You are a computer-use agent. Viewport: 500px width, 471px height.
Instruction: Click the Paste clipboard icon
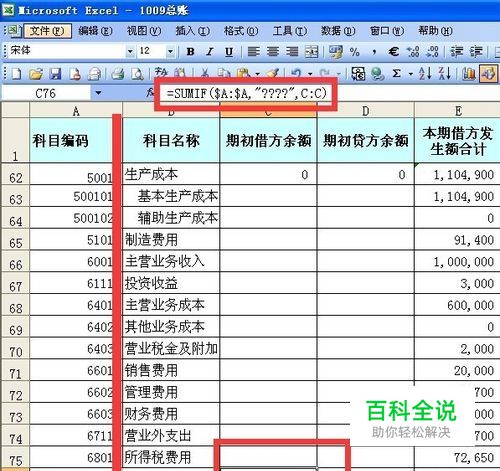click(244, 73)
